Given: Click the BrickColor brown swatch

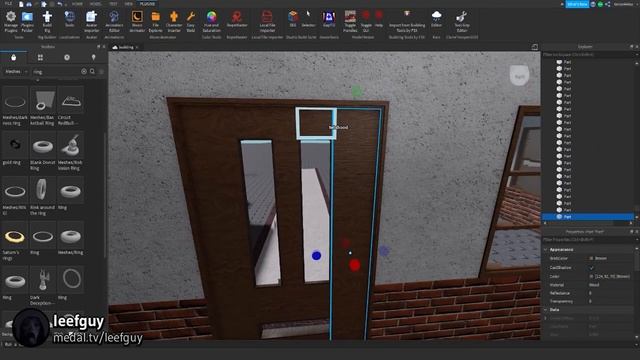Looking at the screenshot, I should tap(591, 258).
